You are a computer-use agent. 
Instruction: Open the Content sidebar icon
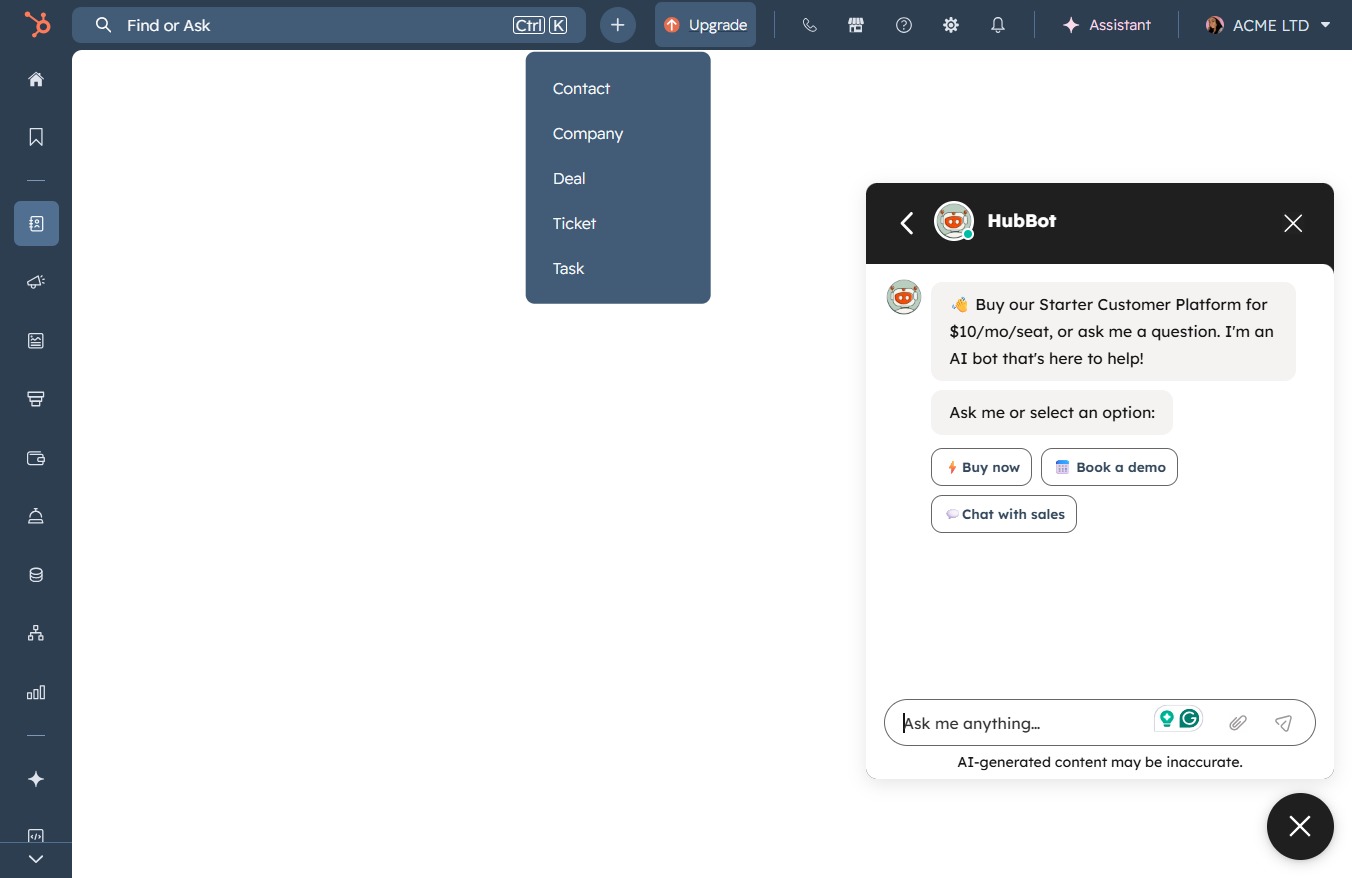[36, 341]
